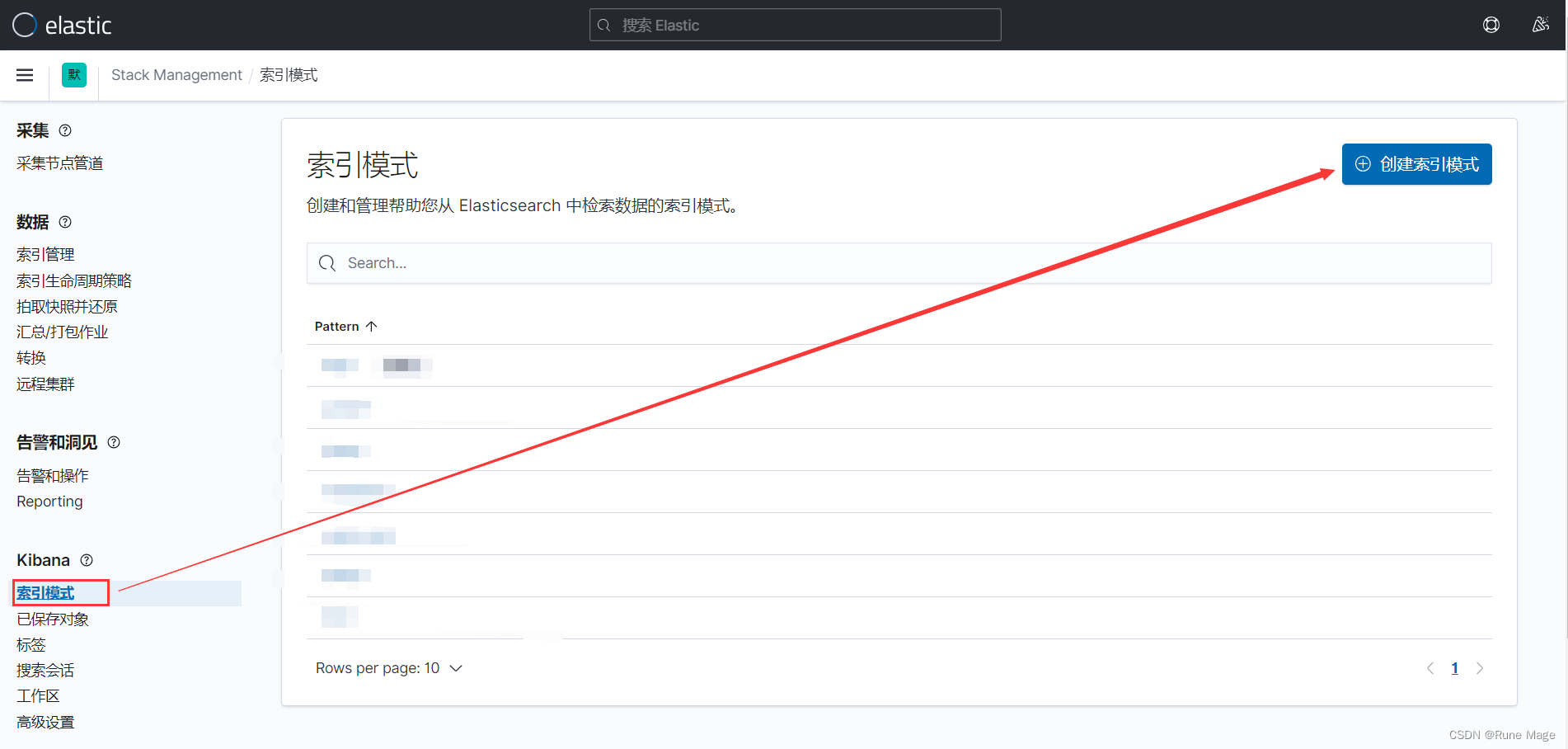Select 索引模式 under Kibana sidebar
Viewport: 1568px width, 749px height.
coord(45,593)
